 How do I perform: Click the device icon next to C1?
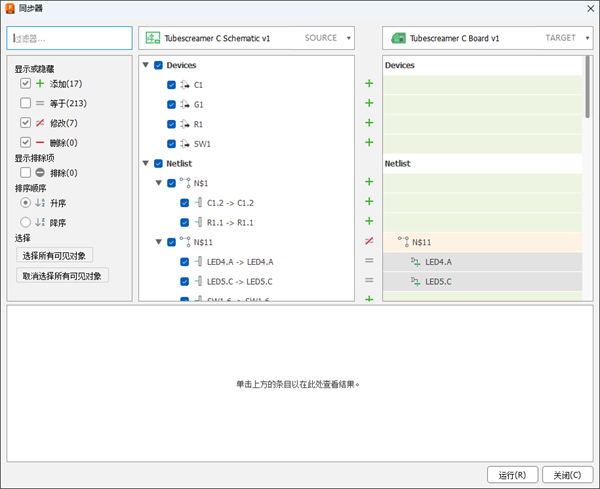tap(185, 85)
